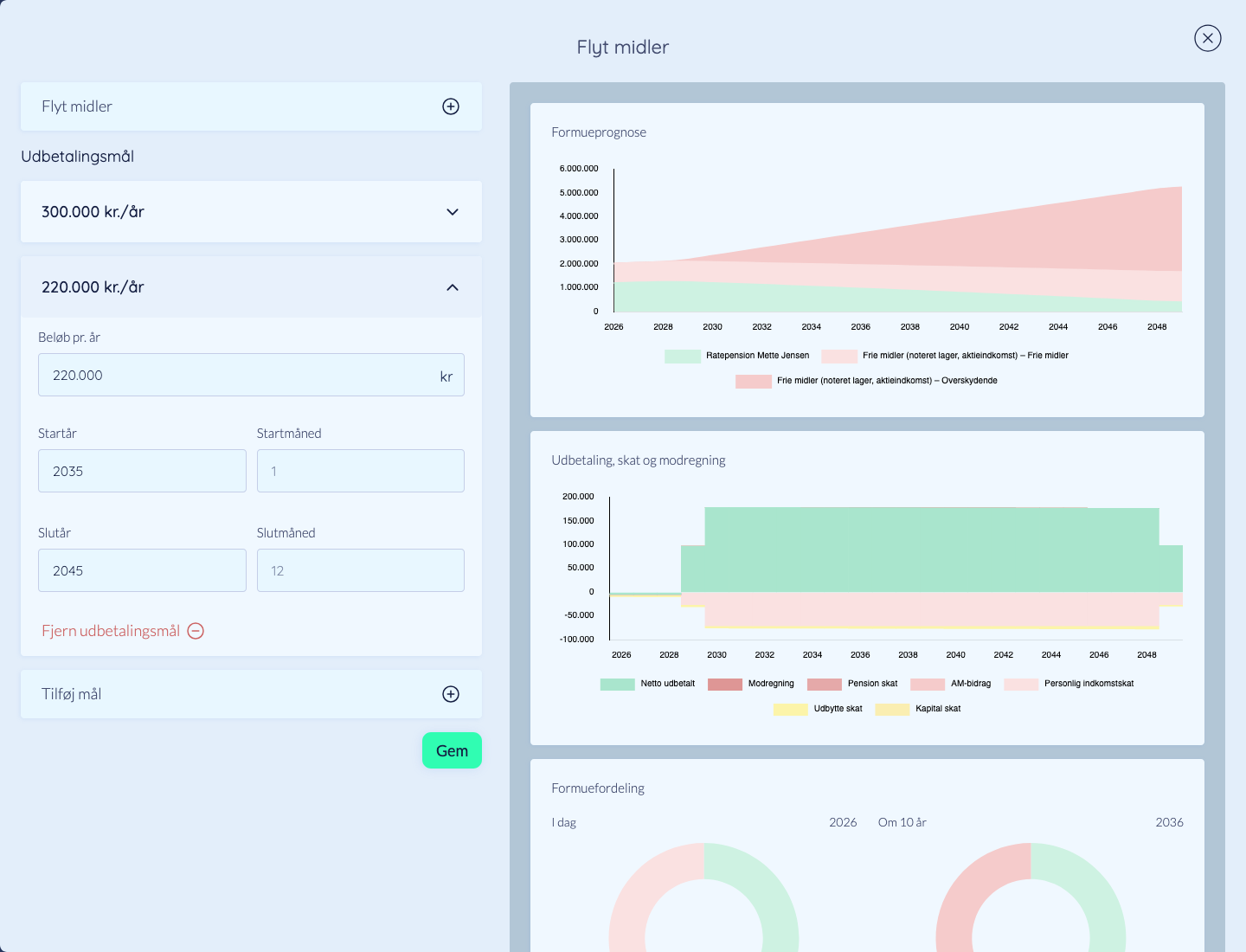1246x952 pixels.
Task: Click the Slutmåned field
Action: [361, 570]
